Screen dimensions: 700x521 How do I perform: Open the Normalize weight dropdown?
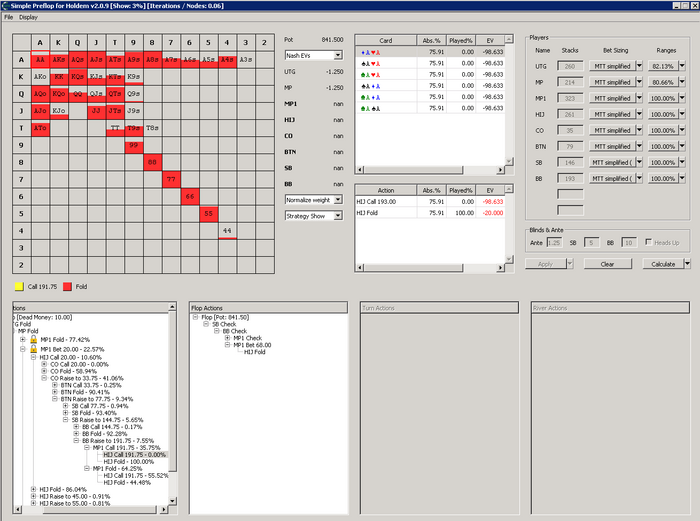pos(338,200)
